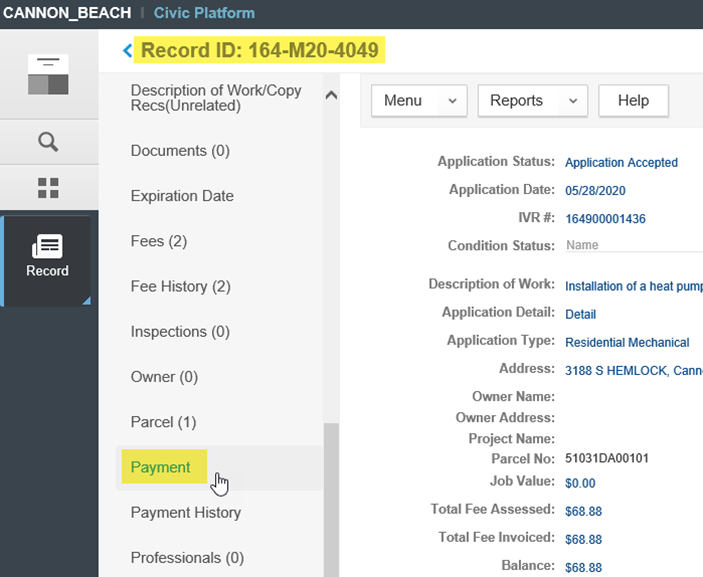Click the back chevron beside Record ID

[127, 50]
